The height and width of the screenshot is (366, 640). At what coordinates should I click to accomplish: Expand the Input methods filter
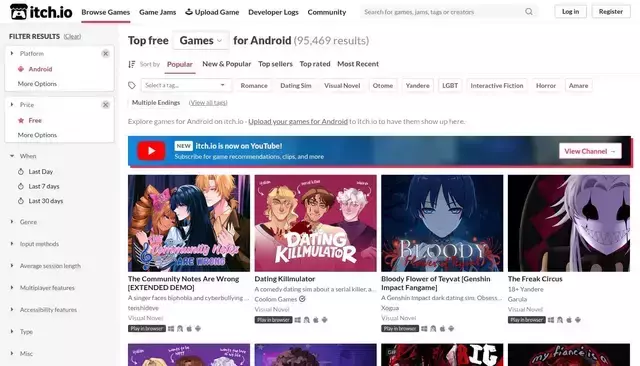(34, 244)
